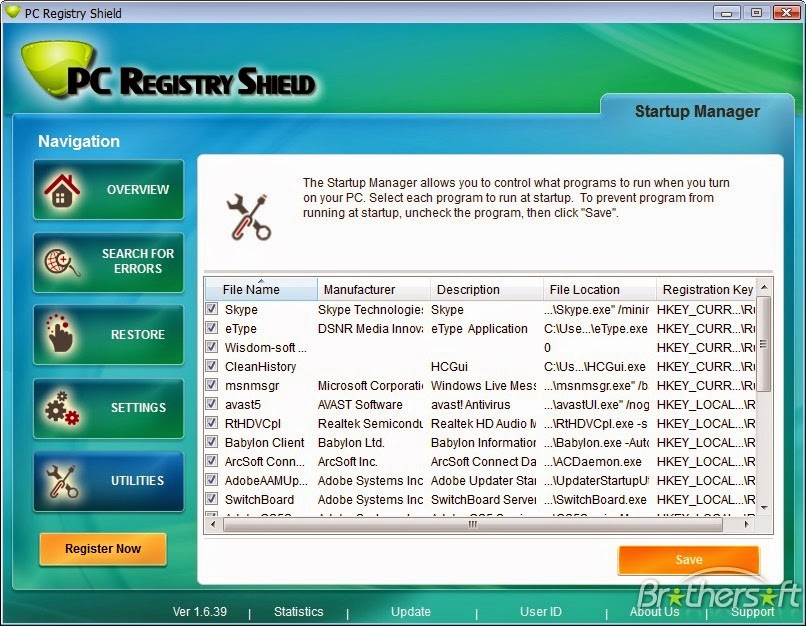Sort by File Name column header

(x=261, y=289)
